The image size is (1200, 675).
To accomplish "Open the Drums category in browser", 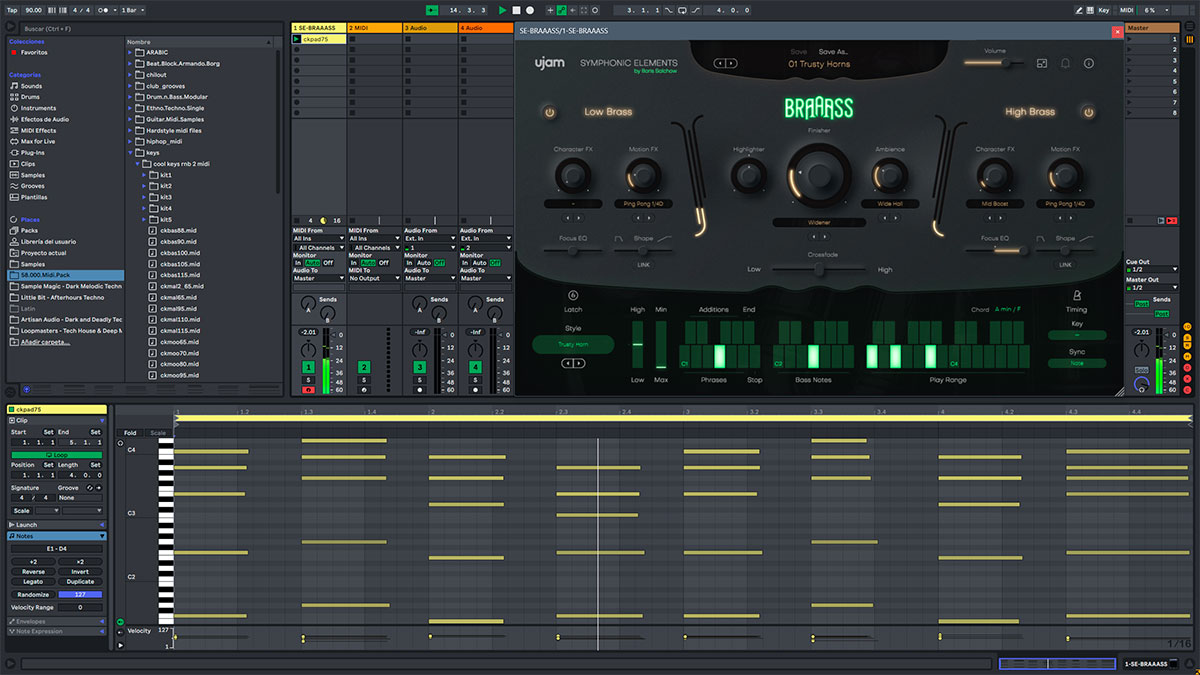I will [x=32, y=97].
